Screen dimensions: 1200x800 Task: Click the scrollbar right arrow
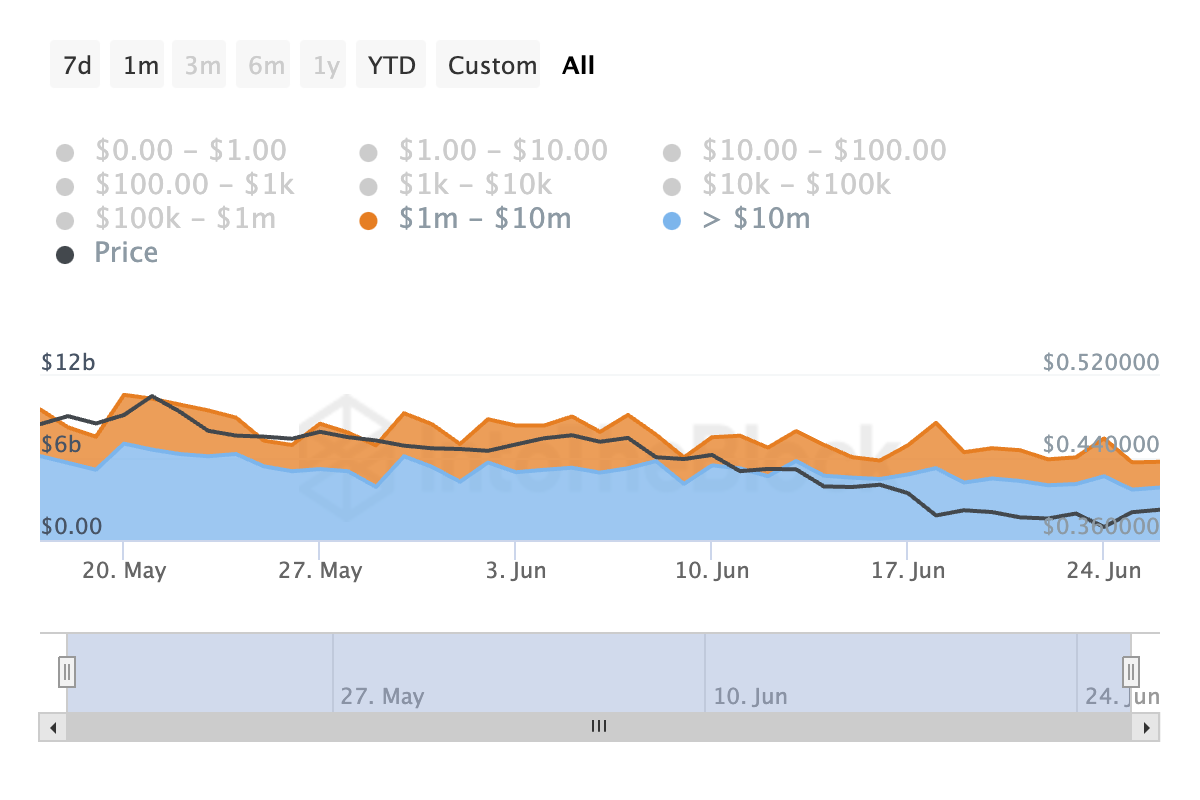pos(1146,727)
